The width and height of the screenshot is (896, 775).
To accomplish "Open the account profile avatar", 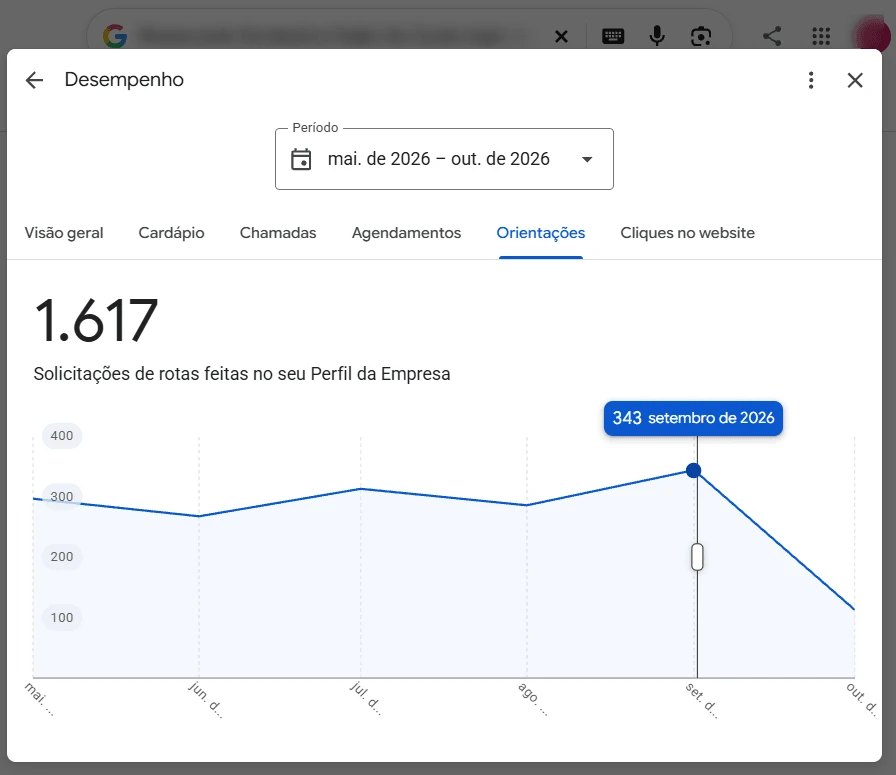I will tap(871, 35).
